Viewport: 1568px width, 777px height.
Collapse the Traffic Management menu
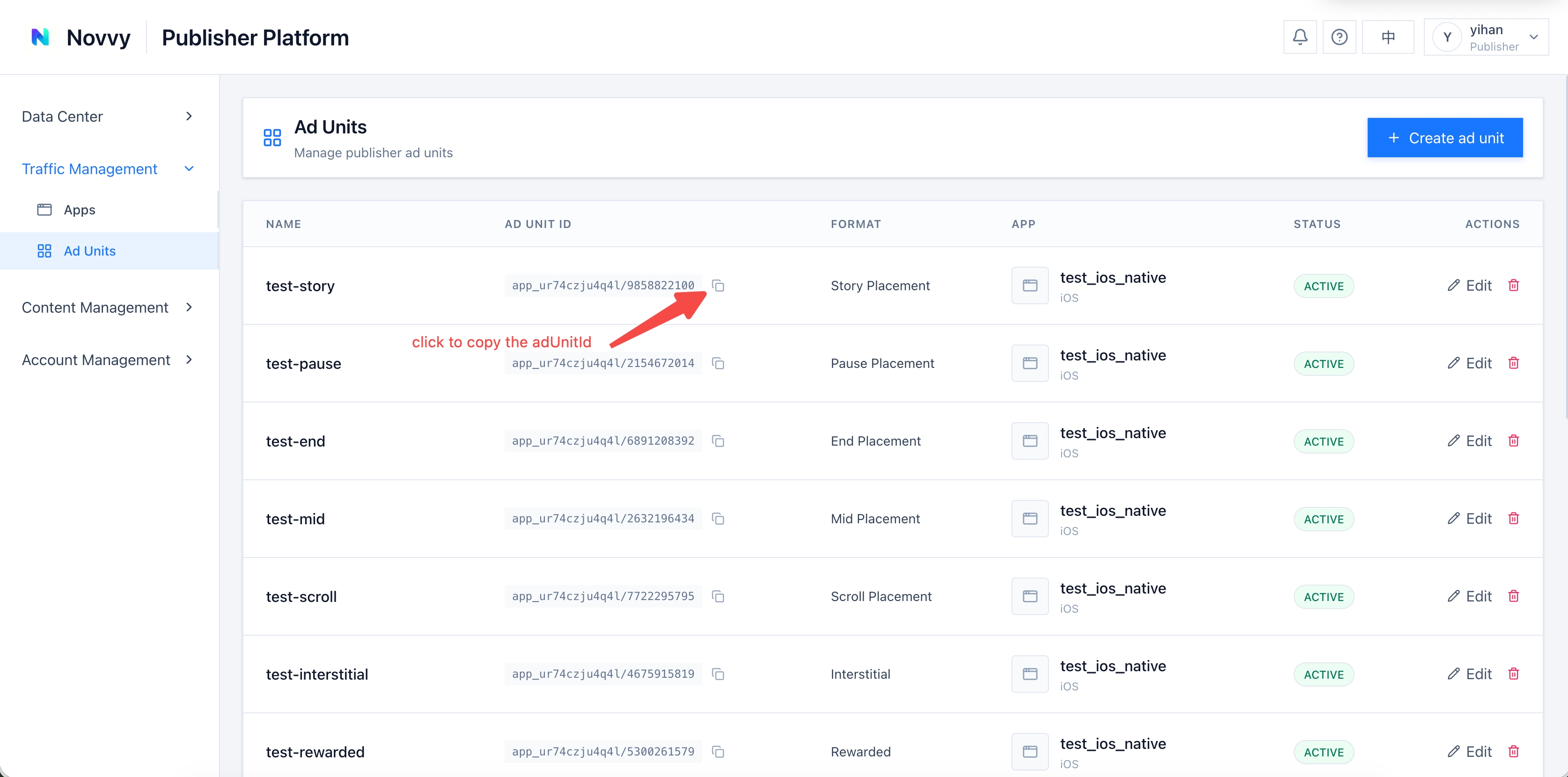(108, 169)
